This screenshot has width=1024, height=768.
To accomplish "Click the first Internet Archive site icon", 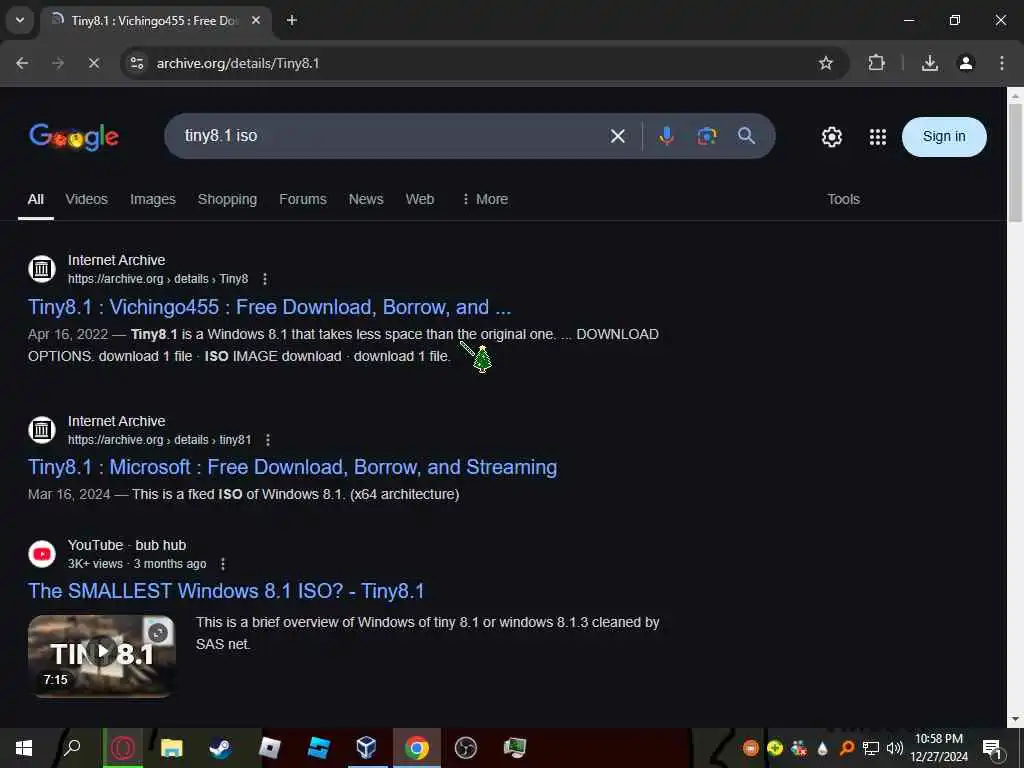I will tap(42, 268).
